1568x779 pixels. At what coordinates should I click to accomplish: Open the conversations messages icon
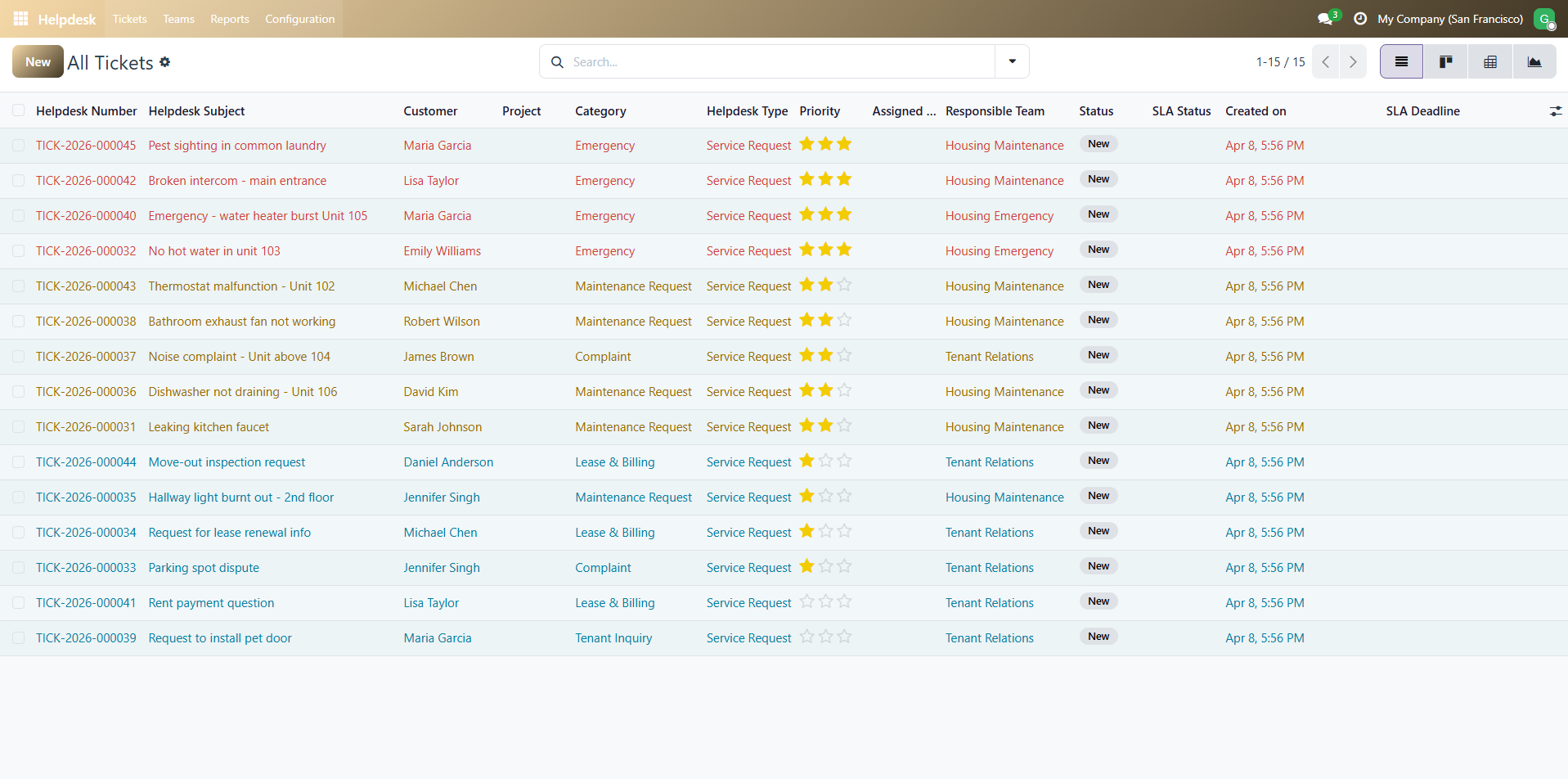(x=1324, y=19)
